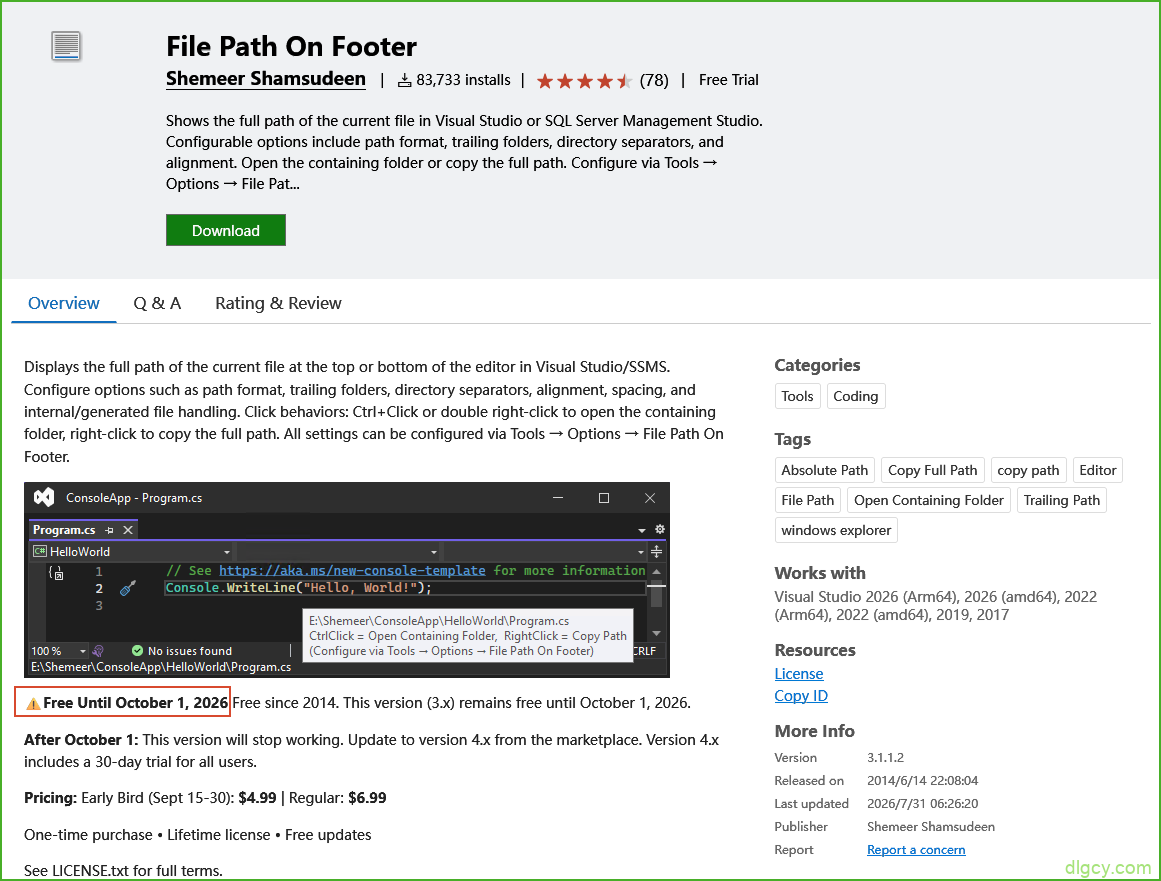Image resolution: width=1161 pixels, height=881 pixels.
Task: Click the Console.WriteLine code line
Action: tap(298, 588)
